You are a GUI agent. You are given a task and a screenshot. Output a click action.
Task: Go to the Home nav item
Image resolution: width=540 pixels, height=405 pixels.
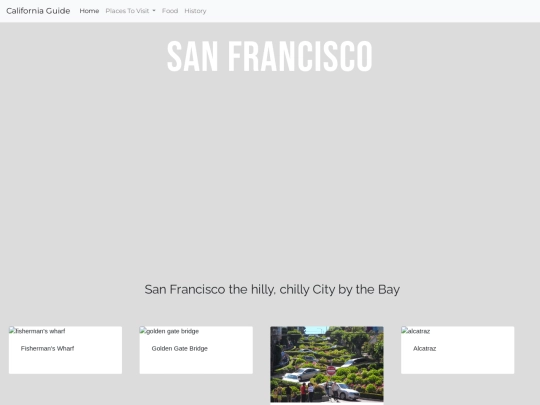click(89, 11)
